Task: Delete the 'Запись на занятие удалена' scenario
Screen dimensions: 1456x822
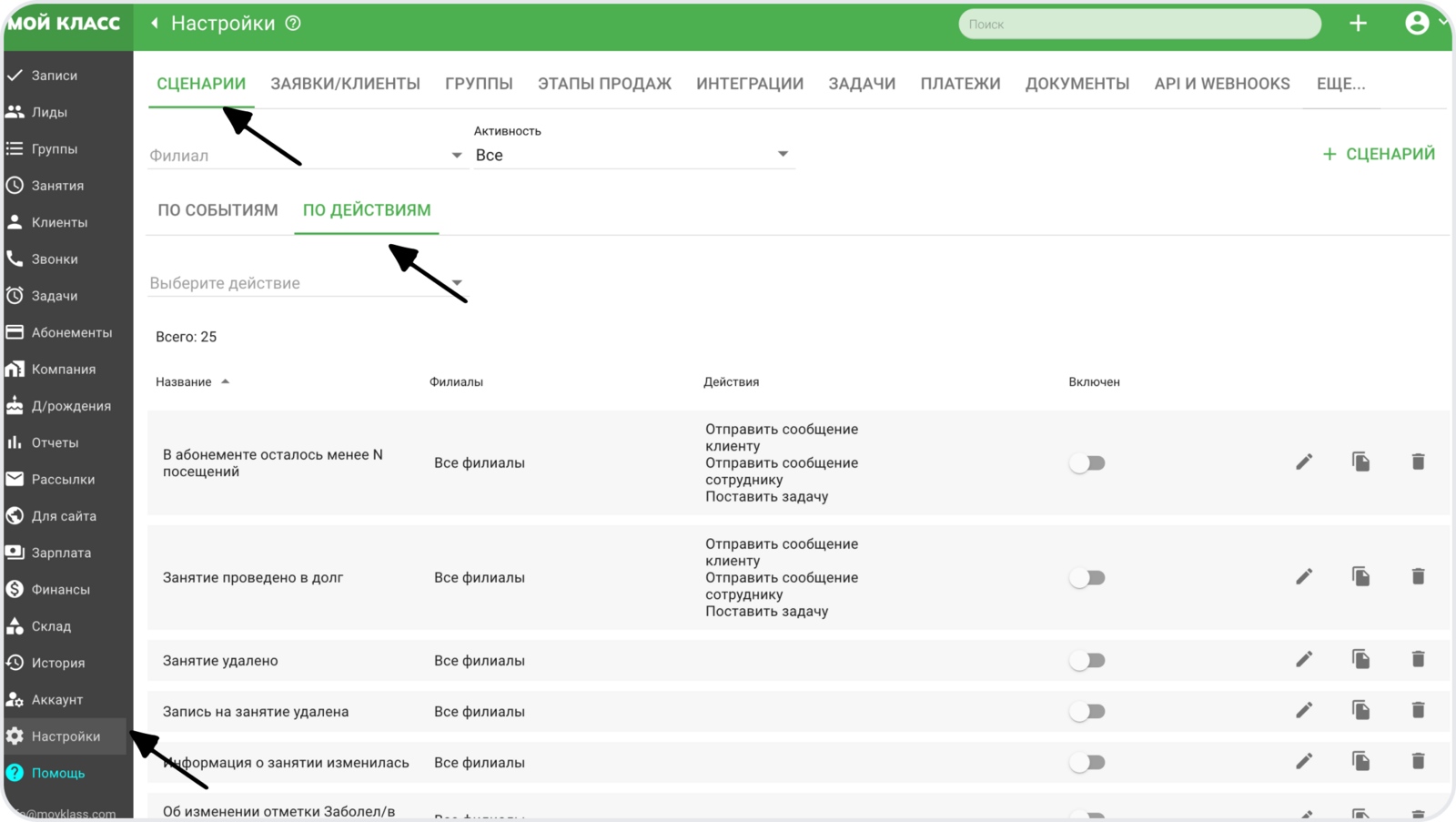Action: [x=1418, y=710]
